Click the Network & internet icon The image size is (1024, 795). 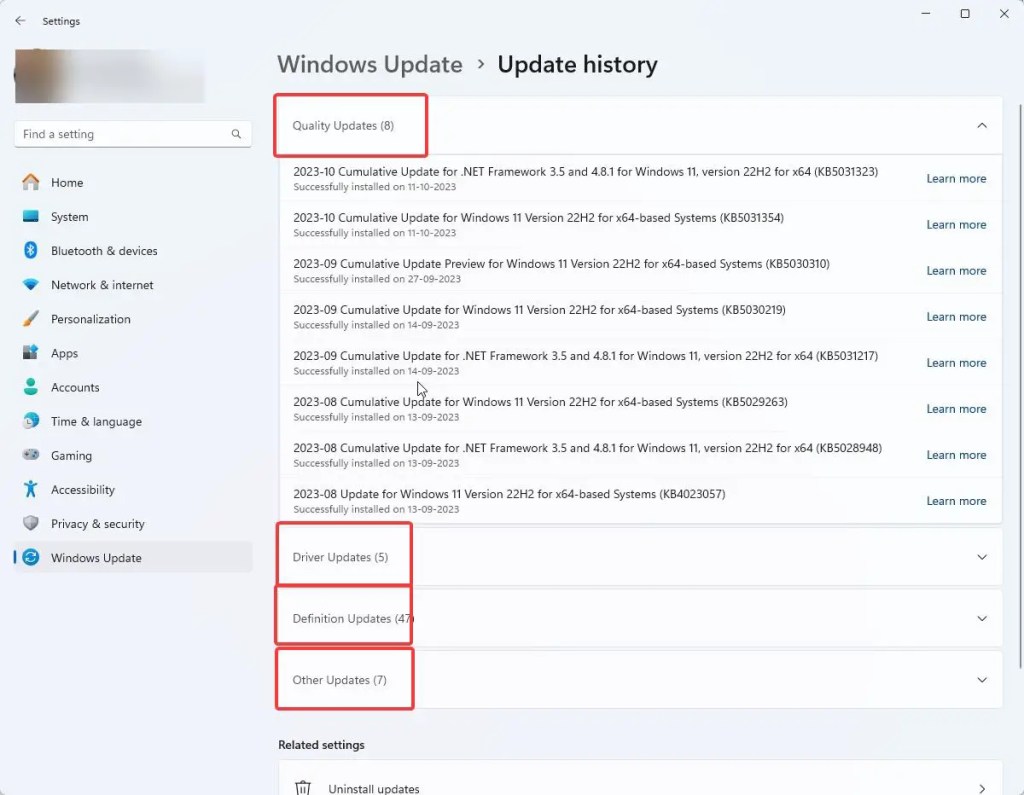click(31, 285)
